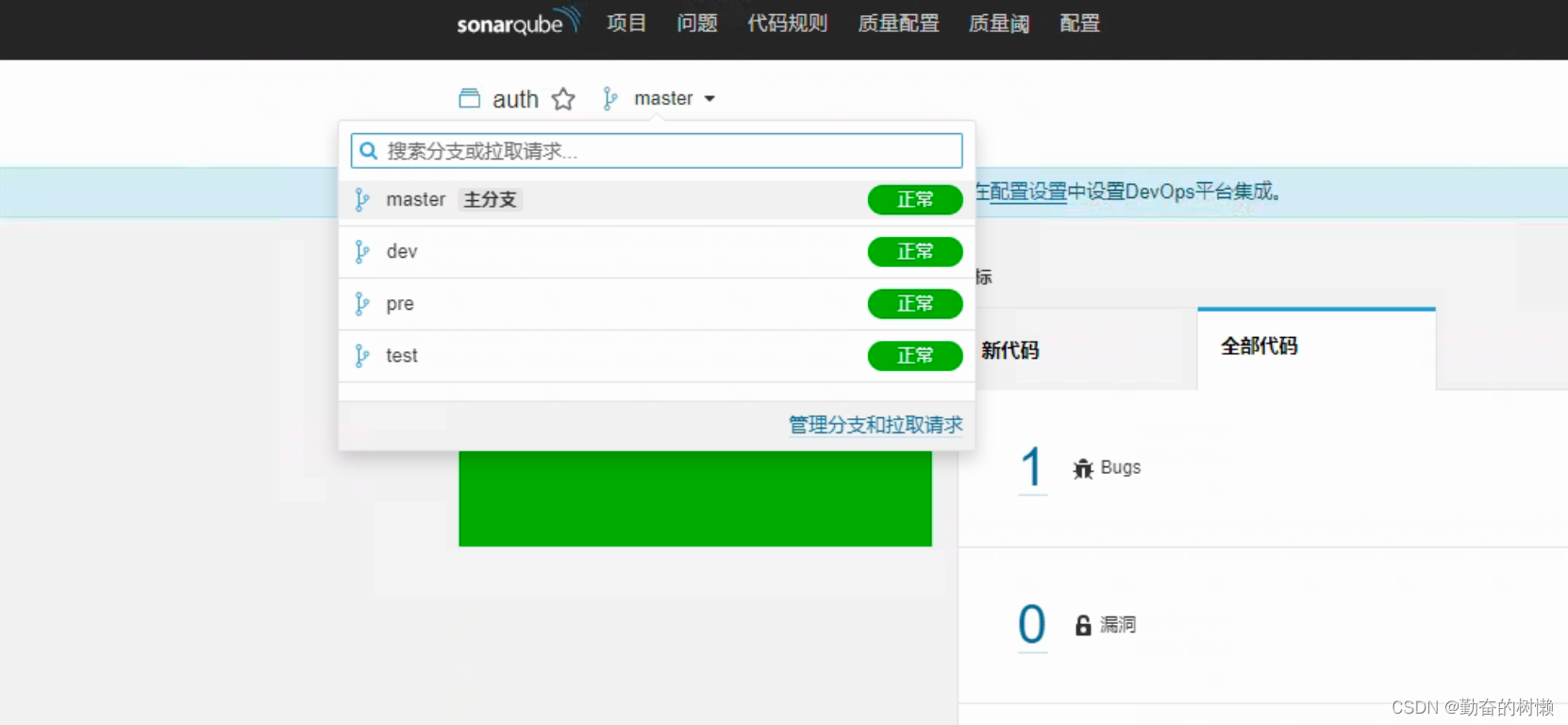This screenshot has width=1568, height=725.
Task: Click the branch icon beside master selector
Action: click(x=610, y=99)
